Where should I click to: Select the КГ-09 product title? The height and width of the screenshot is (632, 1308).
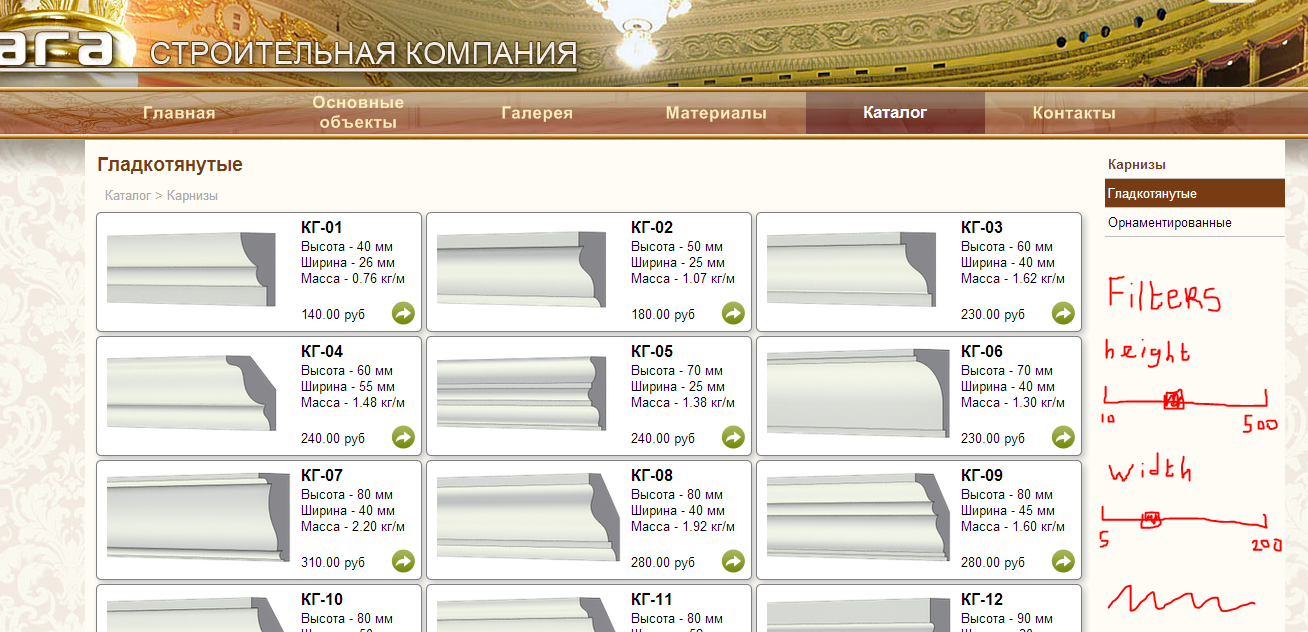(982, 475)
